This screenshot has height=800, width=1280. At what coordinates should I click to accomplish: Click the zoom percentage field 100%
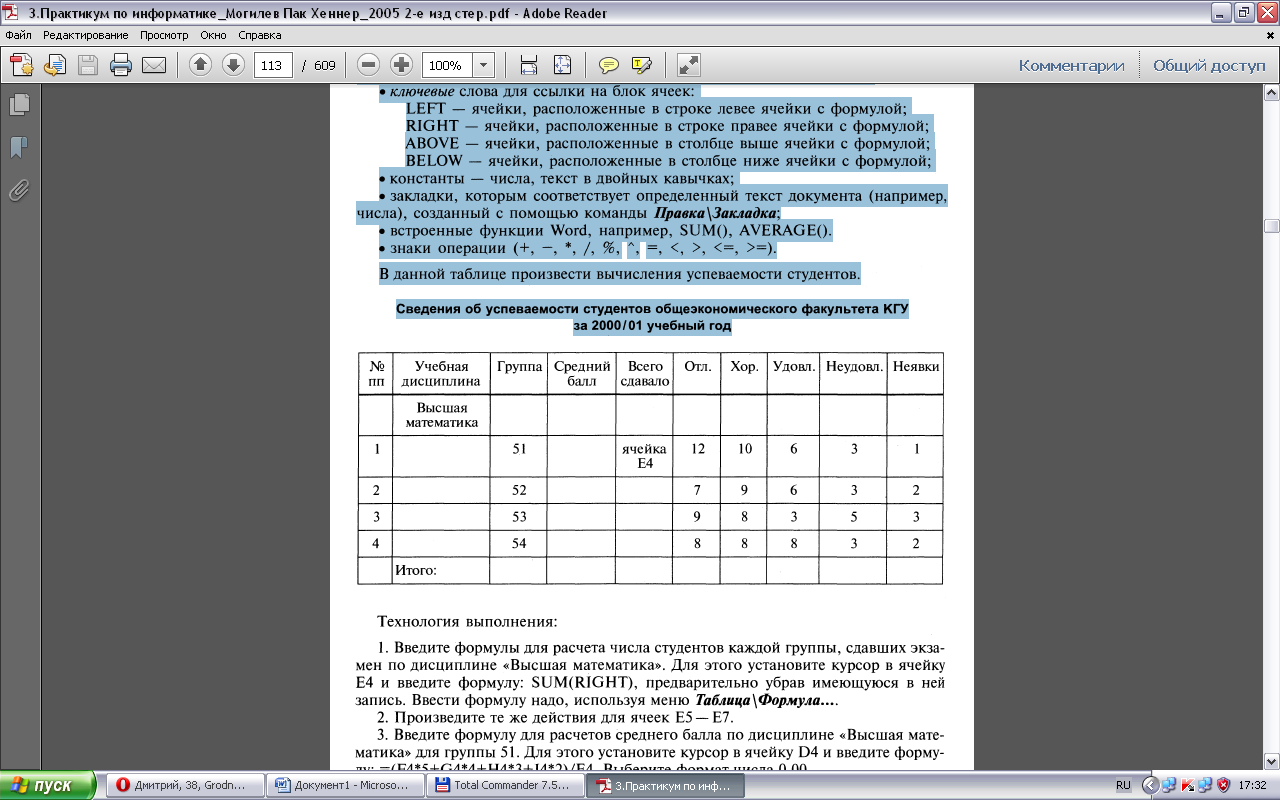[447, 66]
